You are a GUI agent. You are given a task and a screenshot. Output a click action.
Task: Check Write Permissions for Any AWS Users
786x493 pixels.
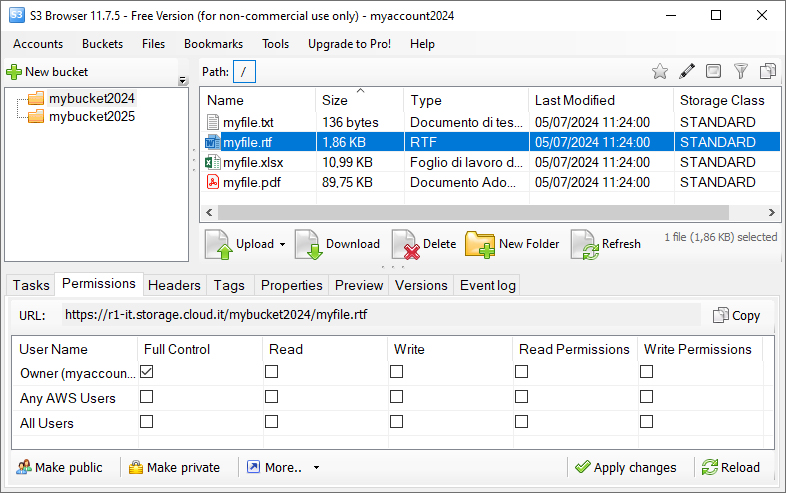[x=646, y=397]
